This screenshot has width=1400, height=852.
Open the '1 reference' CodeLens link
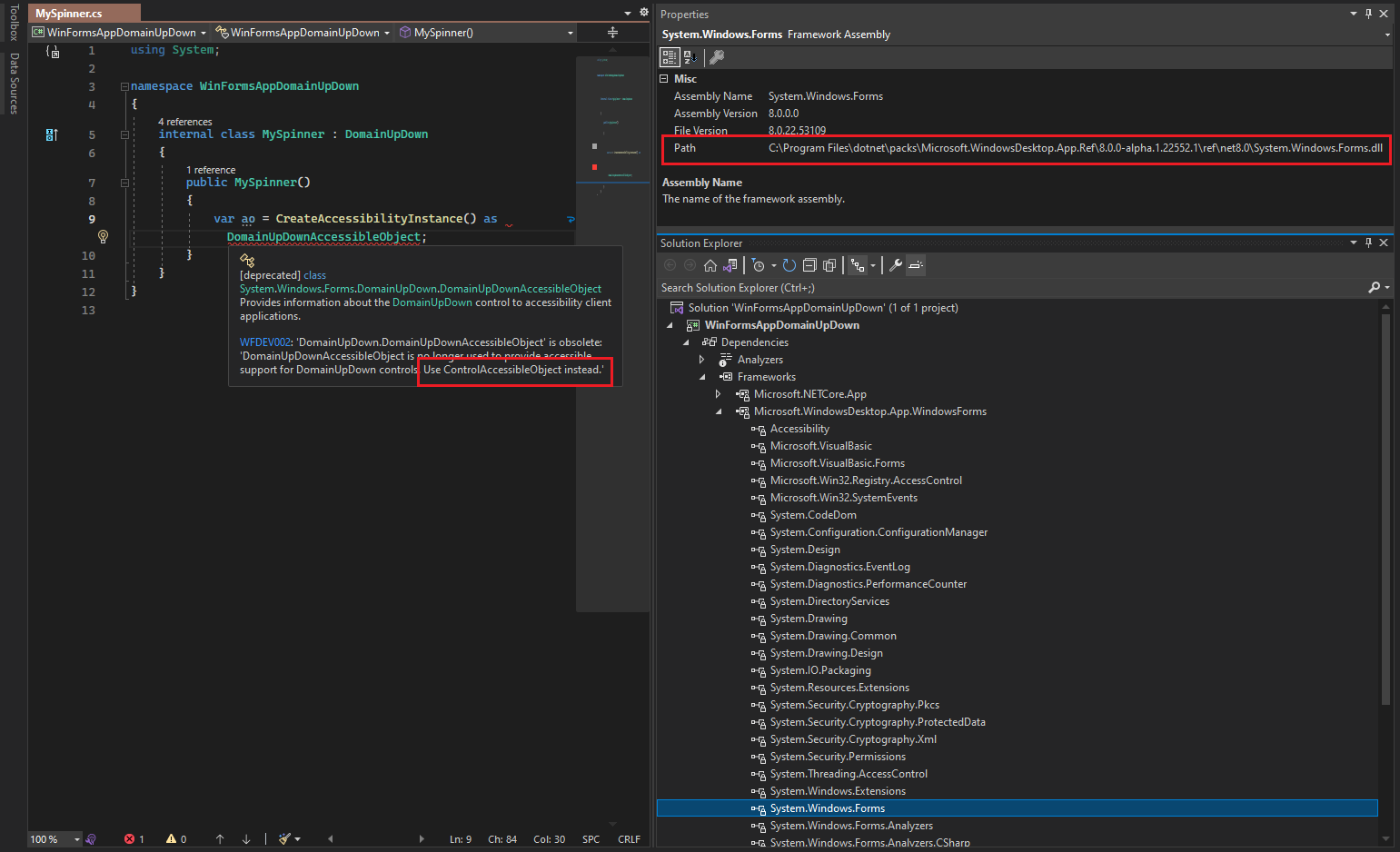[x=211, y=170]
